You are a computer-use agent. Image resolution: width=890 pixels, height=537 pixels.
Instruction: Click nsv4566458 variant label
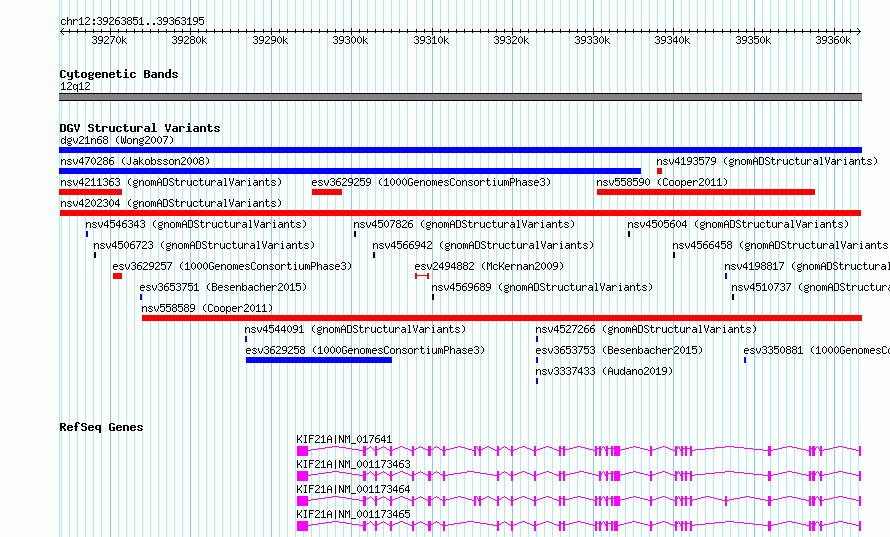click(781, 245)
